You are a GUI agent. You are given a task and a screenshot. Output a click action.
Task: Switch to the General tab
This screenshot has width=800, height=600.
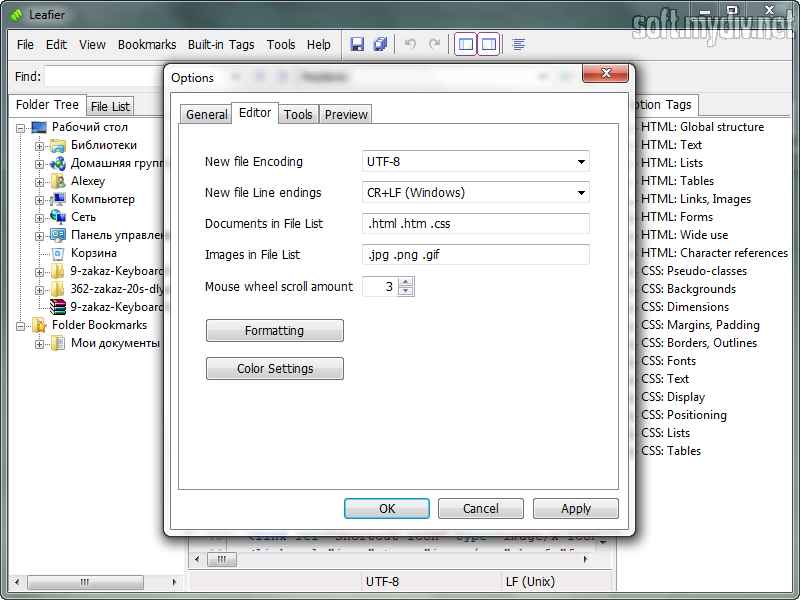(x=207, y=114)
